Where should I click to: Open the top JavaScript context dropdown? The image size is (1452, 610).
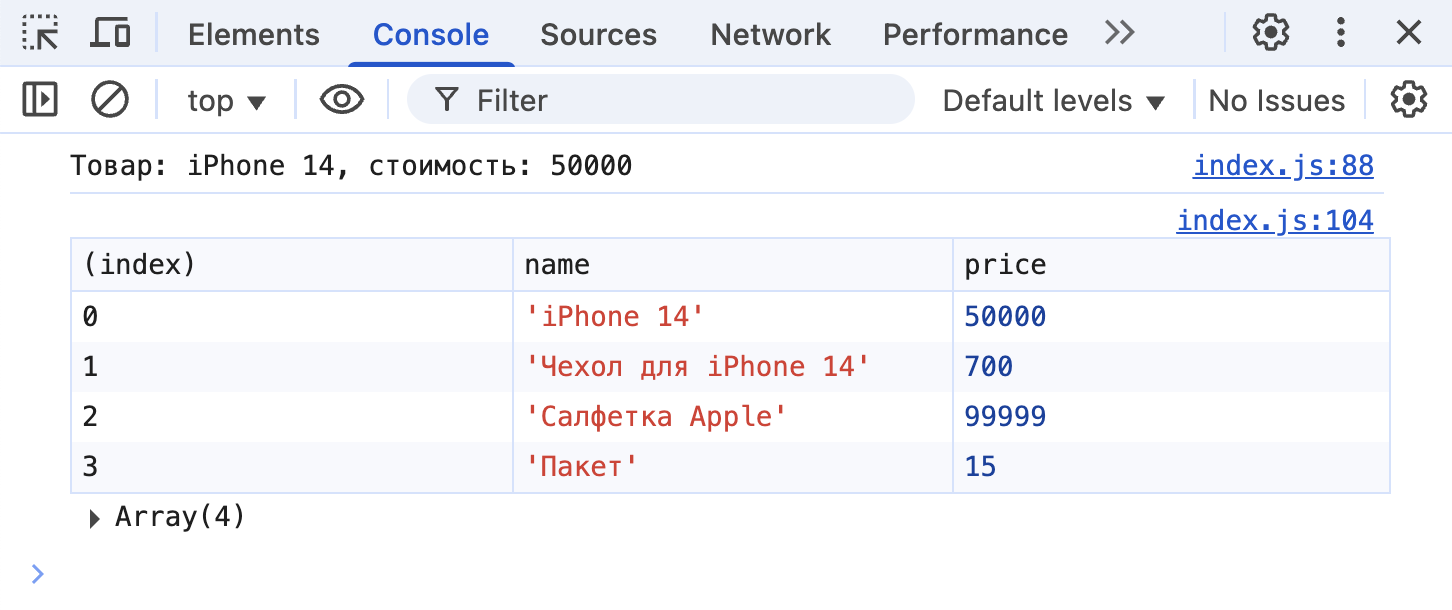(227, 101)
